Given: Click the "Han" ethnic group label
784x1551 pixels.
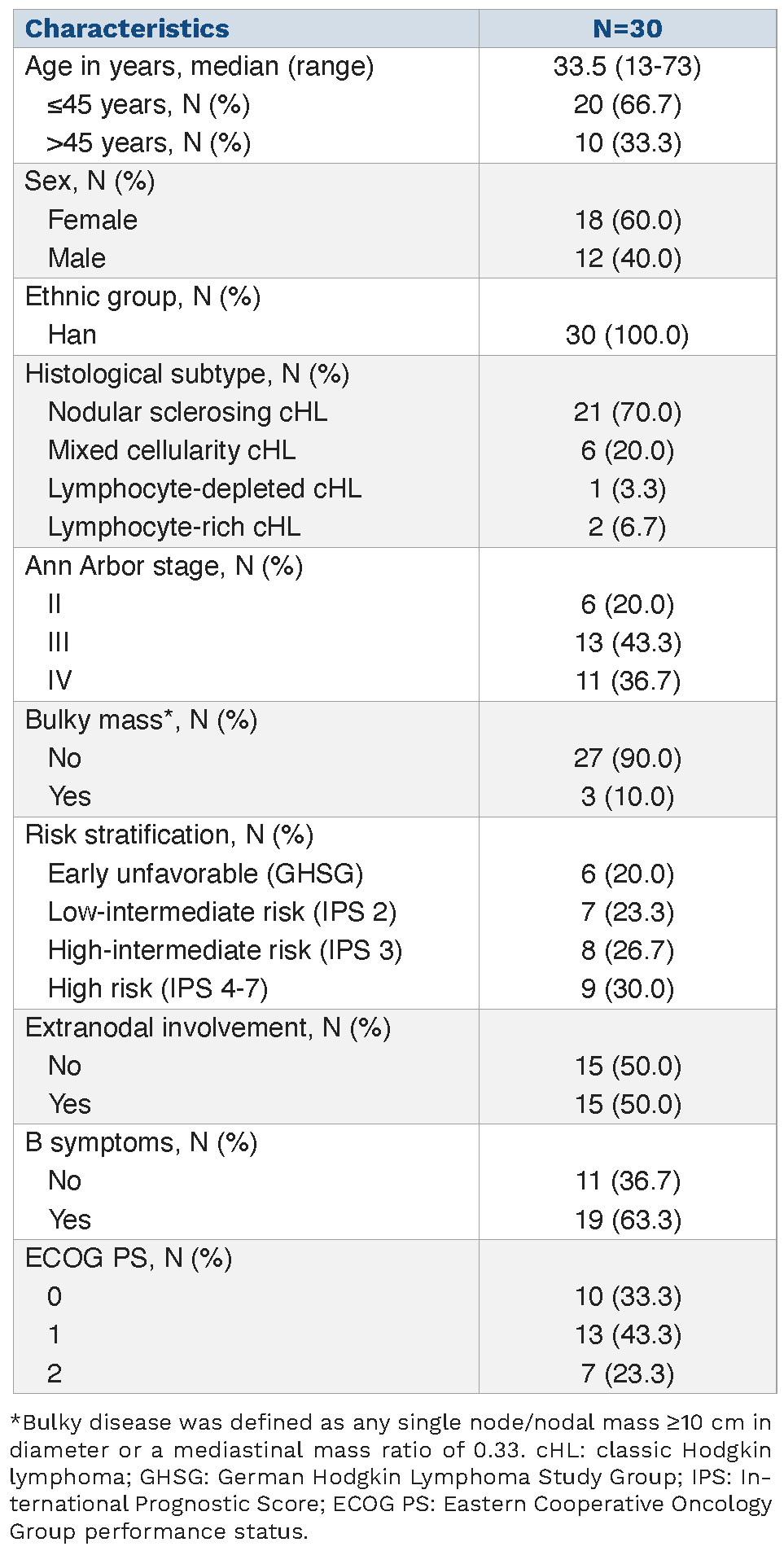Looking at the screenshot, I should 72,335.
